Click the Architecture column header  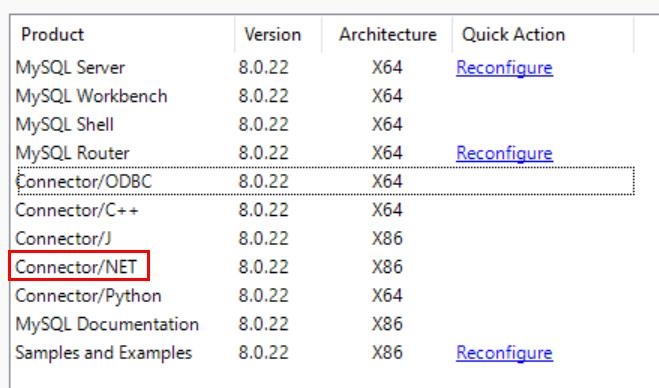(388, 34)
